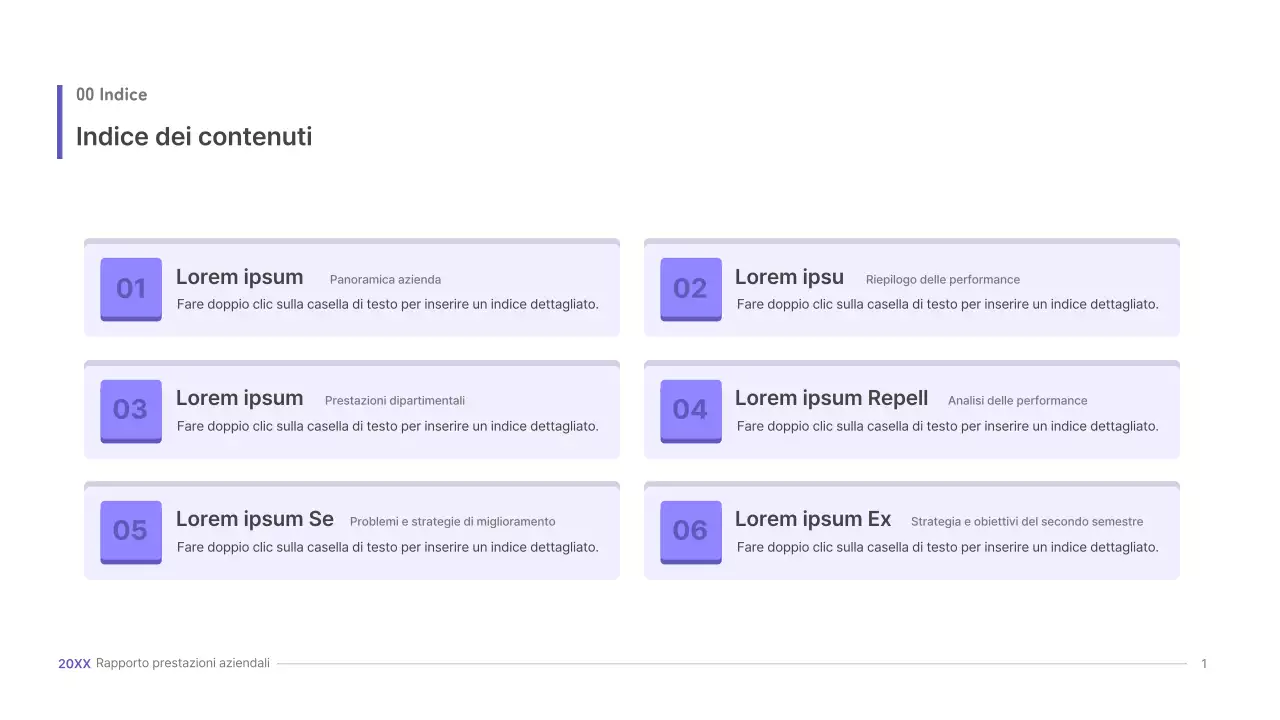This screenshot has height=720, width=1280.
Task: Select the 'Lorem ipsum Repell' heading
Action: (831, 398)
